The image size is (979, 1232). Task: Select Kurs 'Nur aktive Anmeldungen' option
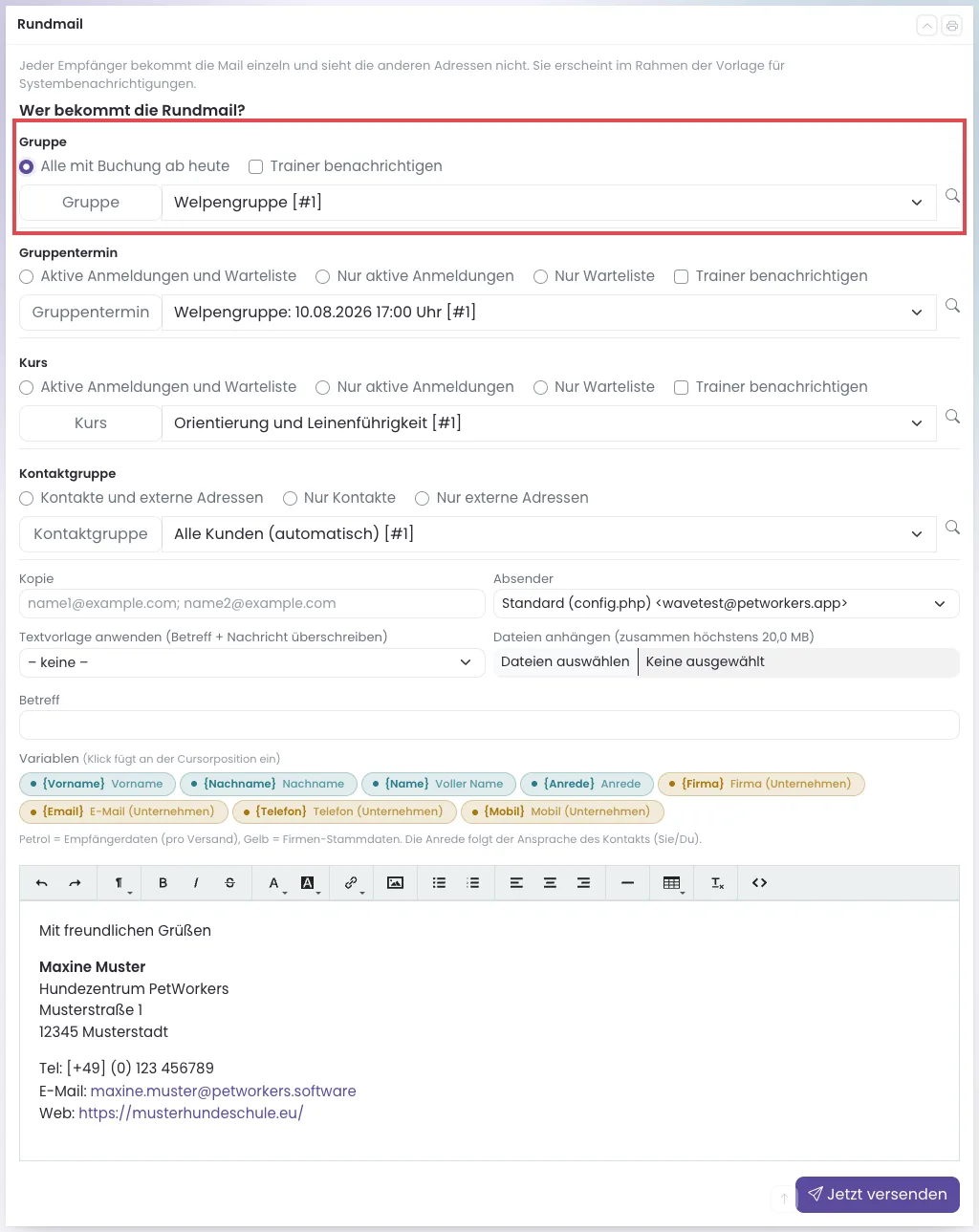[x=323, y=387]
